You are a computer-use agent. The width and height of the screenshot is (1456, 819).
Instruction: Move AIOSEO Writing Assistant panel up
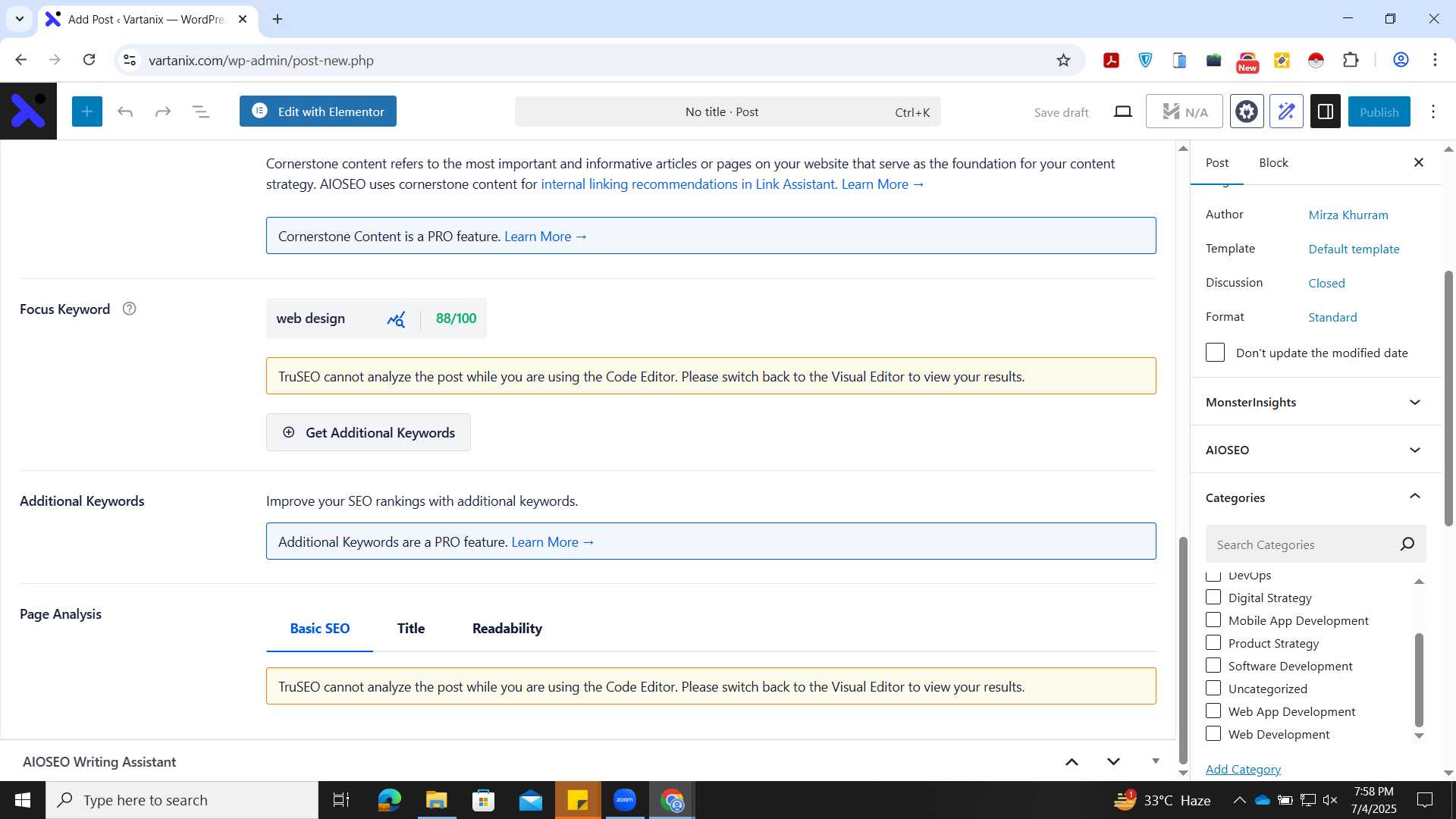click(x=1072, y=761)
